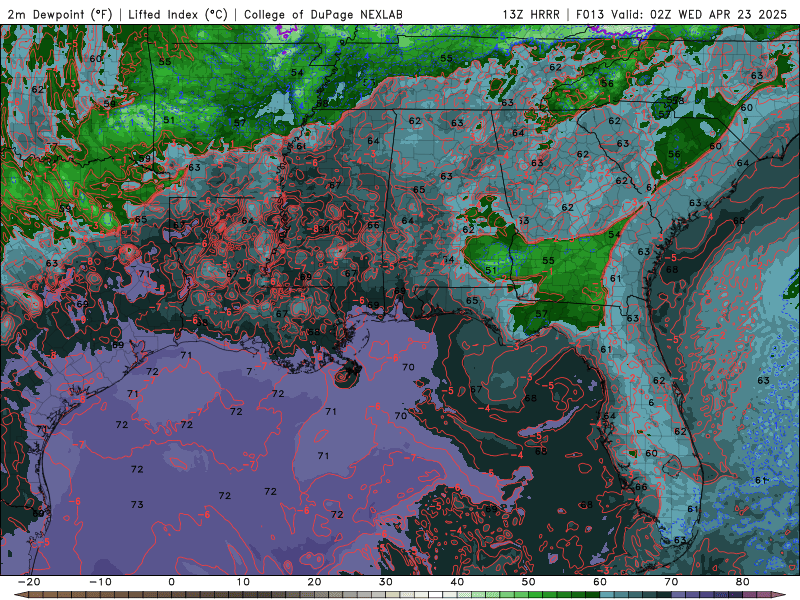Click the '0' label on the color scale

point(171,582)
